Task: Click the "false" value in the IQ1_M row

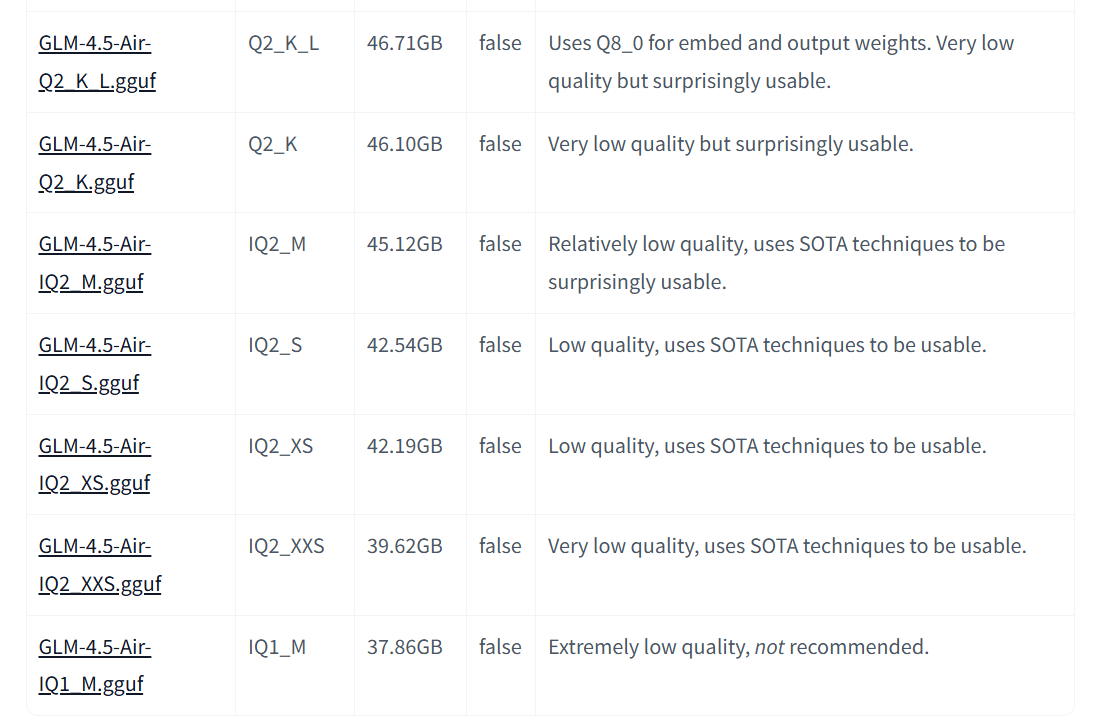Action: (x=500, y=647)
